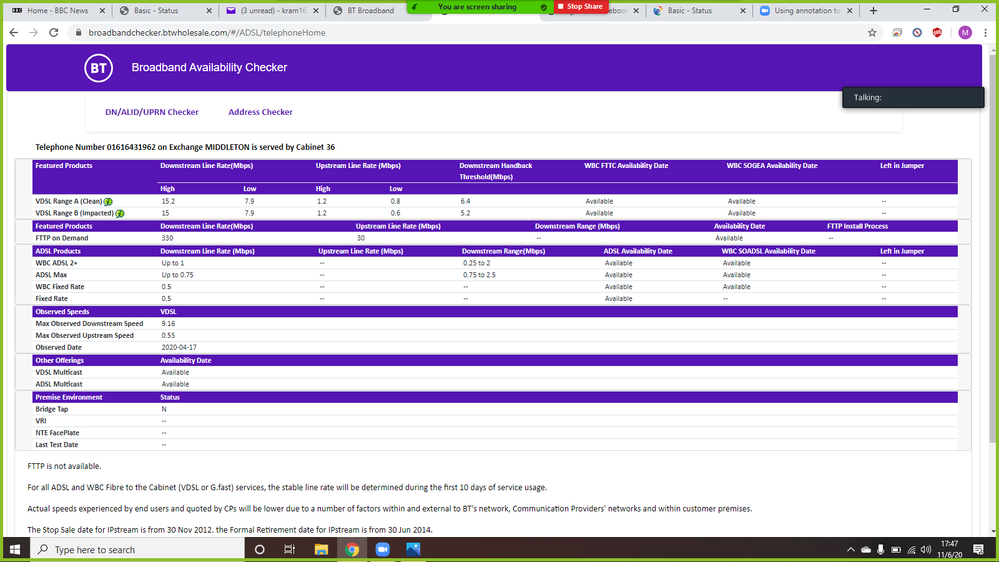This screenshot has width=999, height=562.
Task: Go back using the browser back arrow
Action: pos(14,32)
